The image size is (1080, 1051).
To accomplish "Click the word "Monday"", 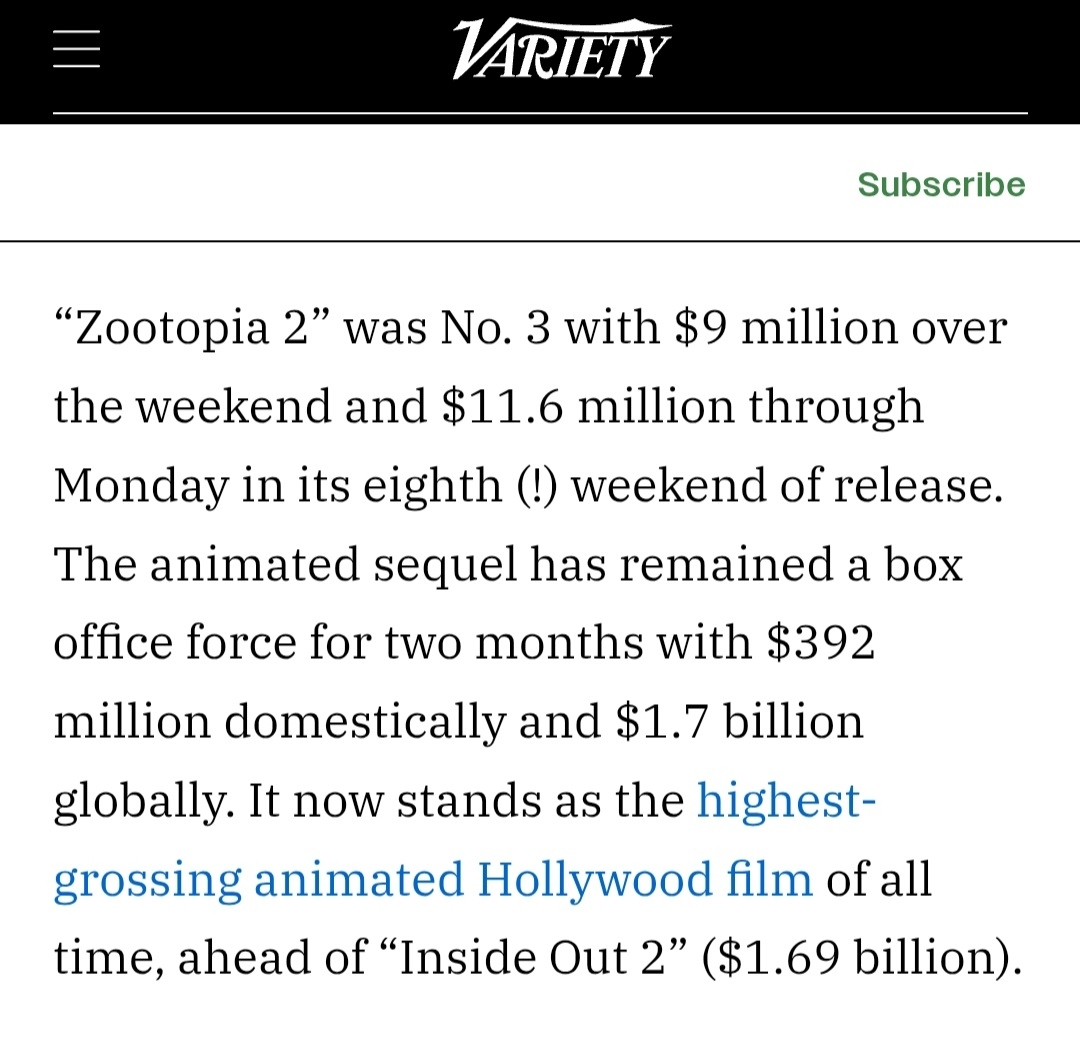I will [140, 486].
